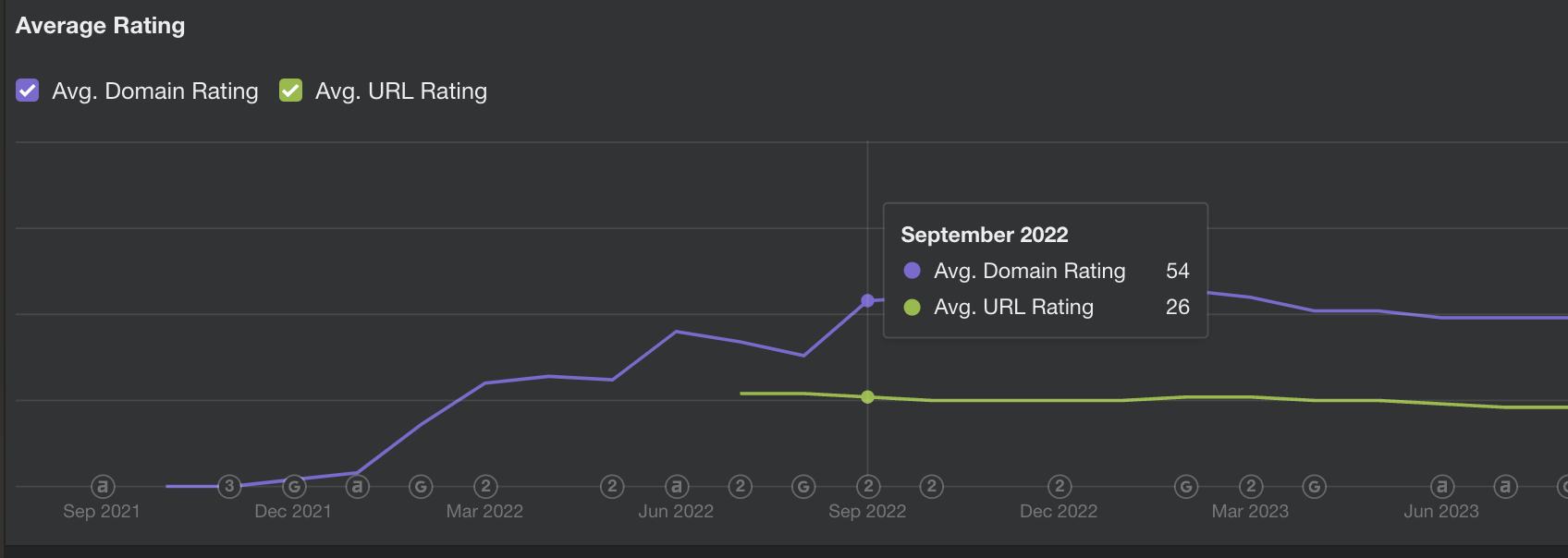The image size is (1568, 558).
Task: Click the circled 2 marker above Sep 2022
Action: pos(868,486)
